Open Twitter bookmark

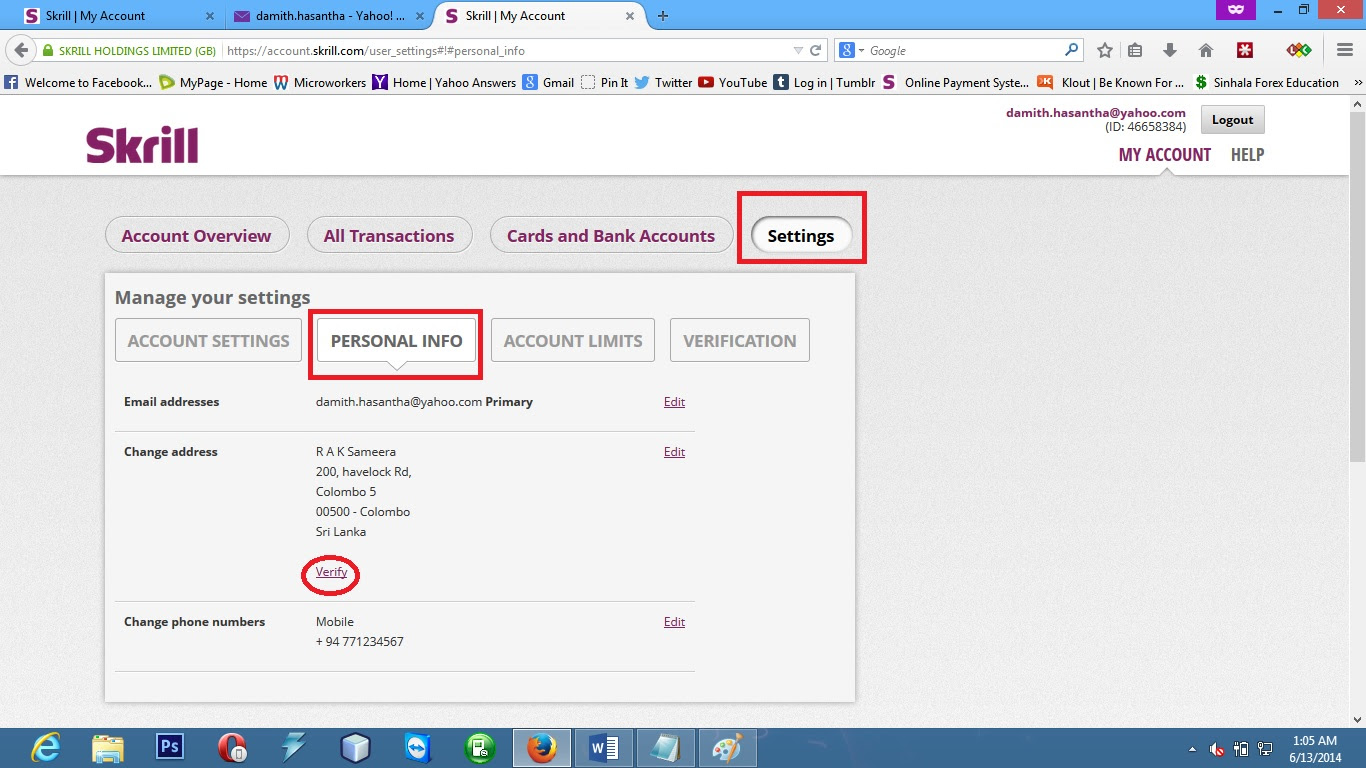(663, 82)
